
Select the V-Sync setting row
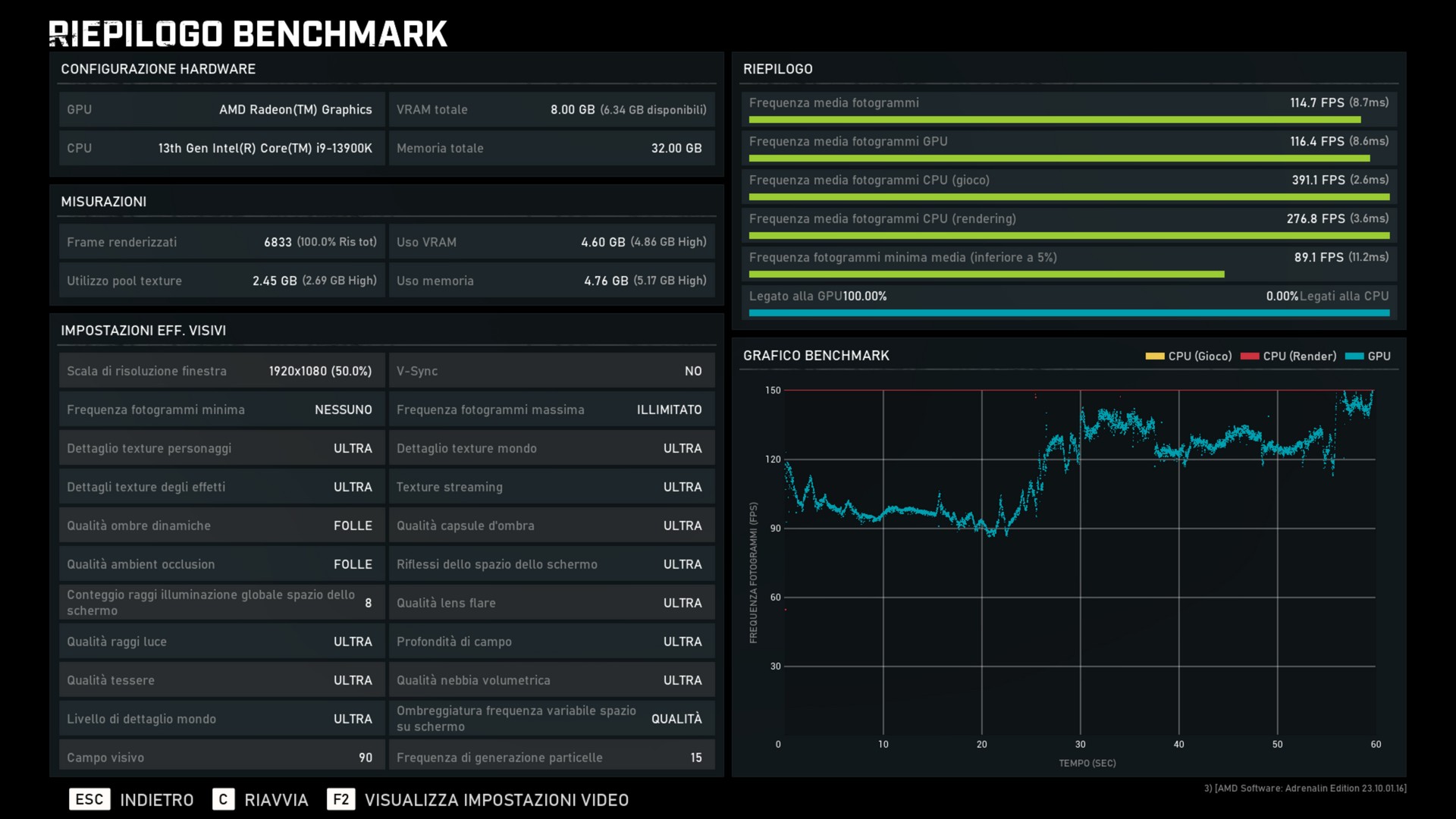551,371
